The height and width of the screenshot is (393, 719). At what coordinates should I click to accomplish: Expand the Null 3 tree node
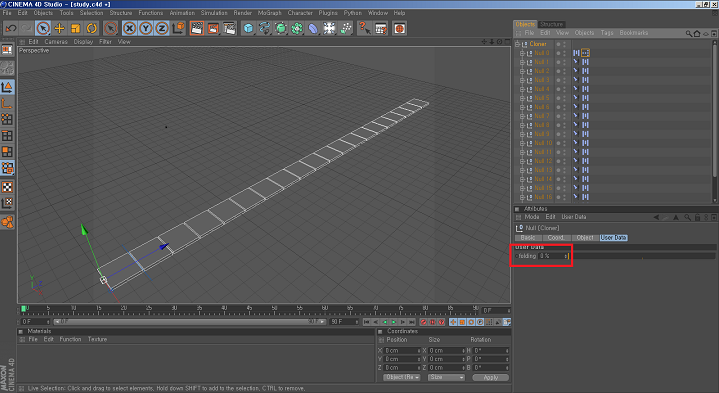[522, 80]
